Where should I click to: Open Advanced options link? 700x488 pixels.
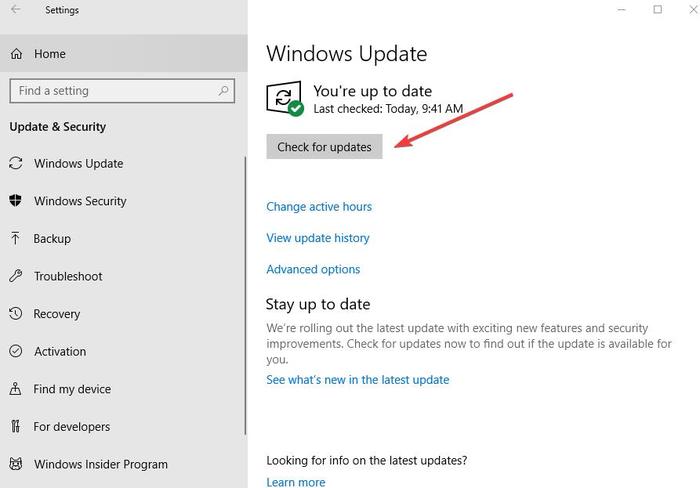click(313, 269)
